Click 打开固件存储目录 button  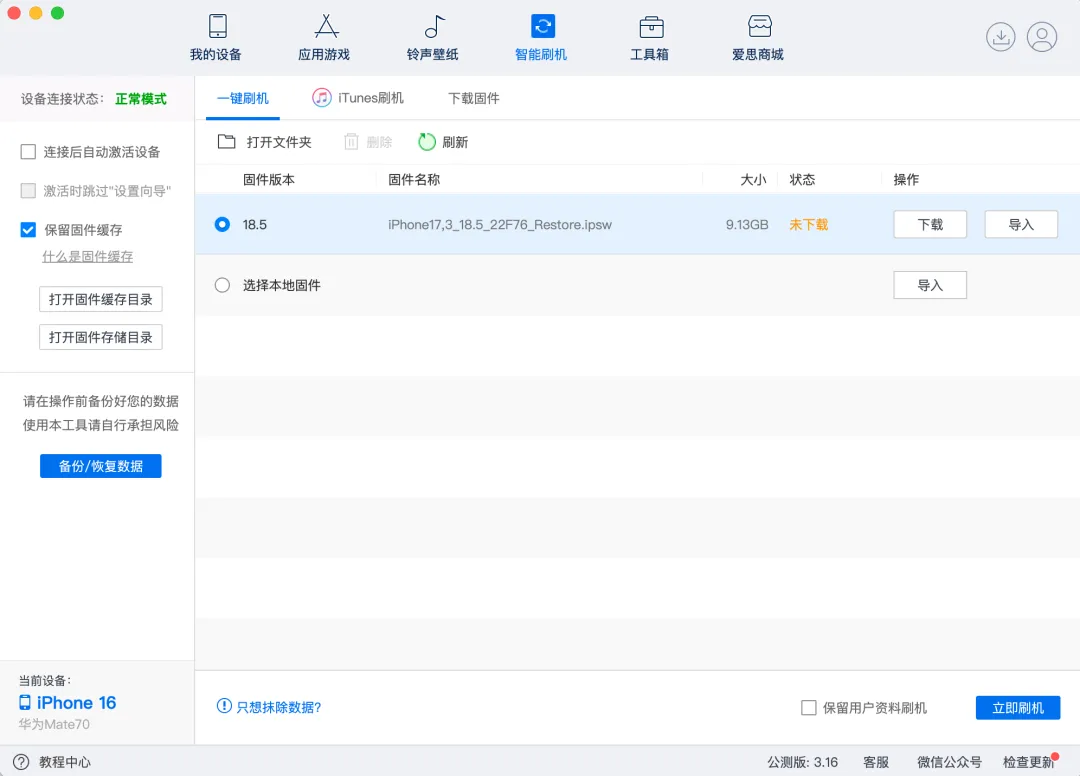click(x=101, y=337)
